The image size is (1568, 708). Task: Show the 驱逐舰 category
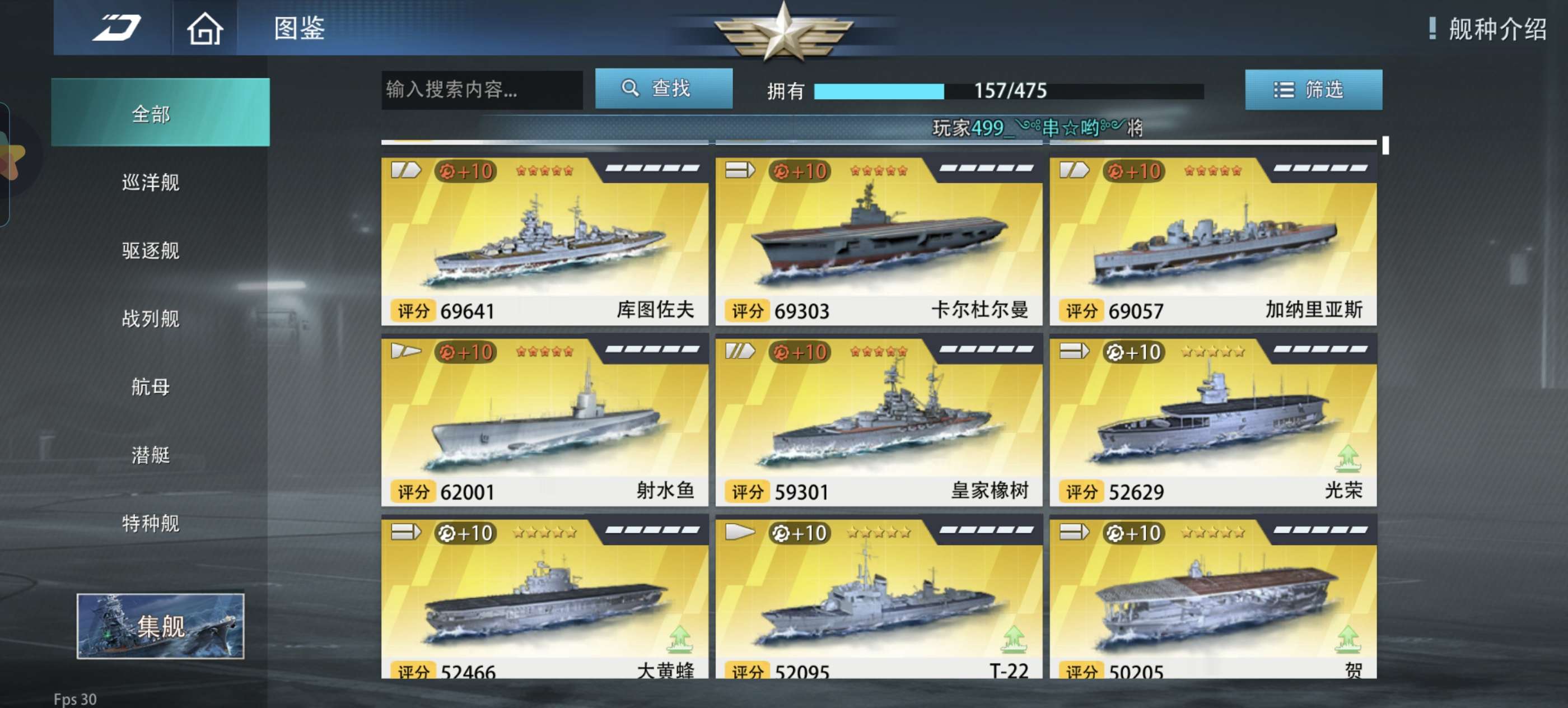(x=150, y=250)
